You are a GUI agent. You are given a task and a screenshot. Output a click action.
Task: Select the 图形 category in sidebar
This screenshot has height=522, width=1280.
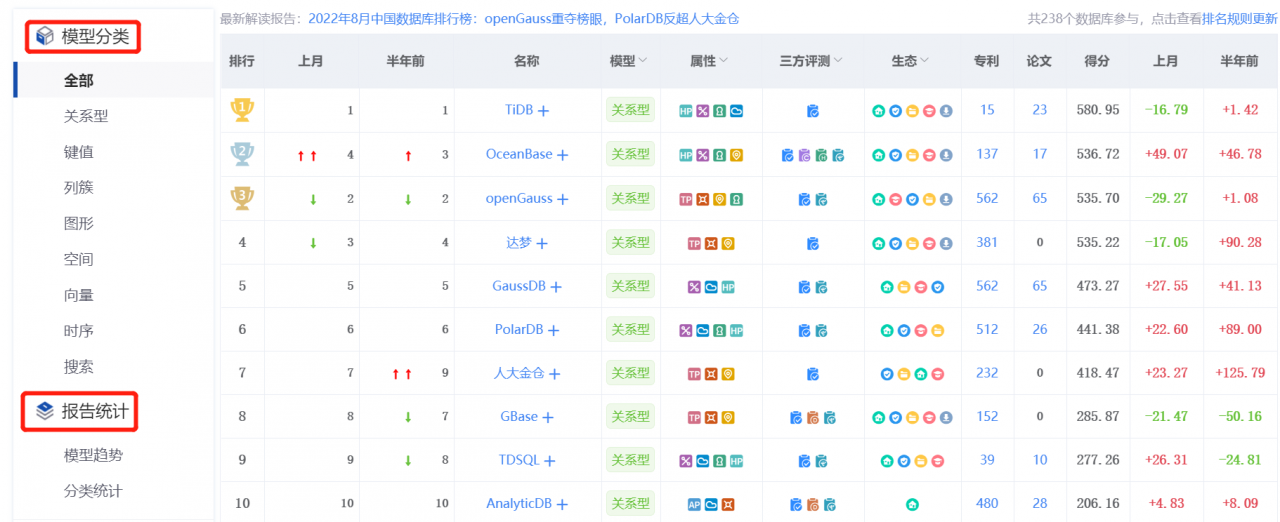coord(79,223)
